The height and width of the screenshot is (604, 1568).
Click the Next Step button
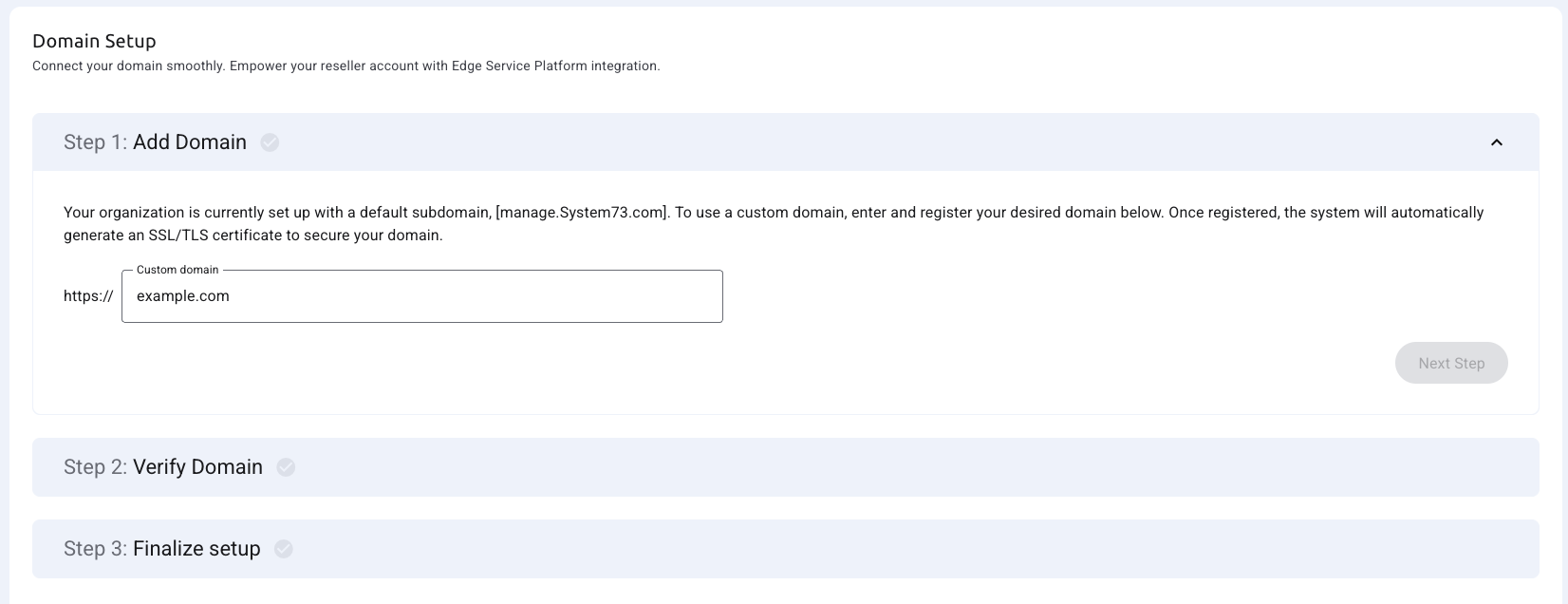pyautogui.click(x=1451, y=363)
